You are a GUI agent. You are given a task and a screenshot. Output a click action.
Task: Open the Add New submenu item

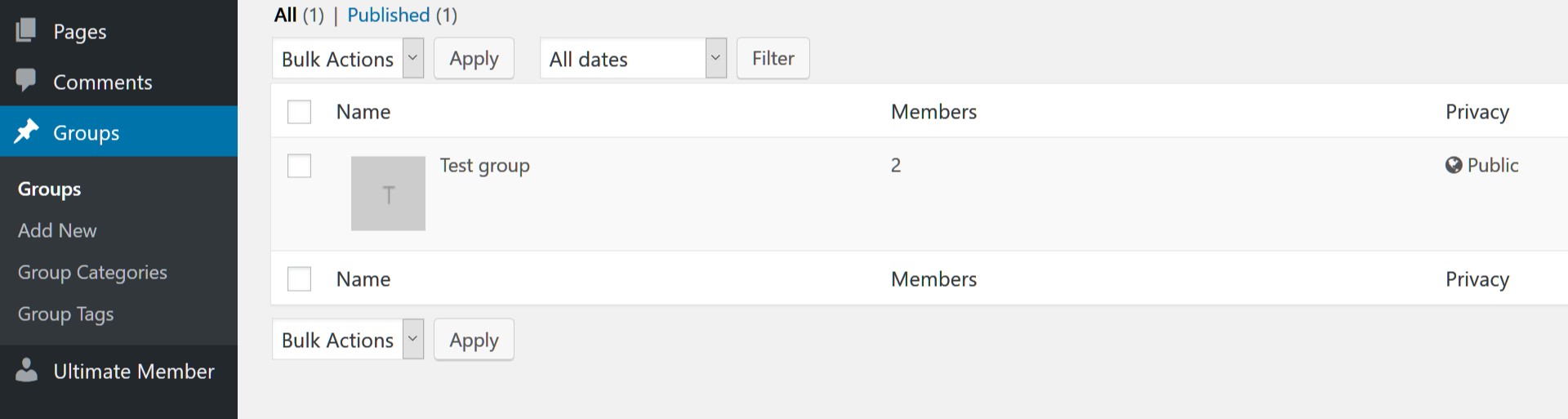[57, 231]
